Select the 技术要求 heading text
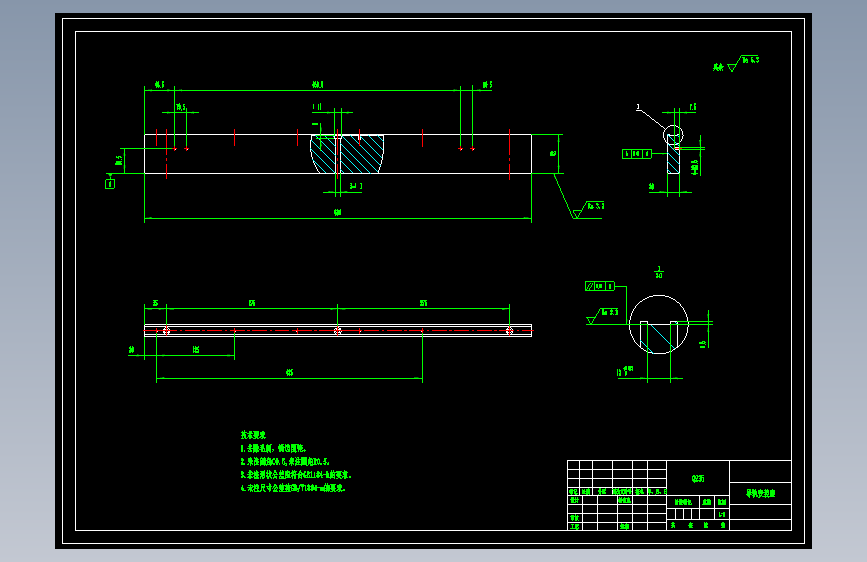Image resolution: width=867 pixels, height=562 pixels. click(x=253, y=435)
